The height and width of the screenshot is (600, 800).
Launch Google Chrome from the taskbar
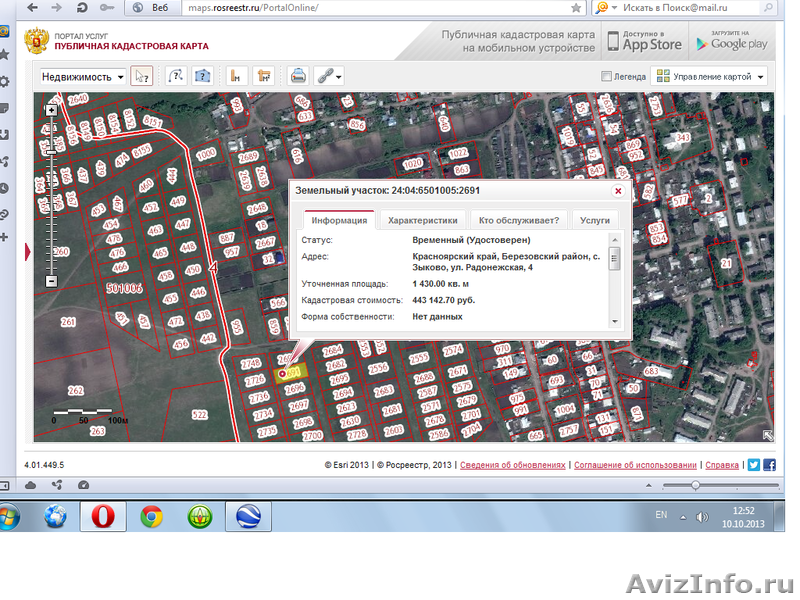point(152,516)
